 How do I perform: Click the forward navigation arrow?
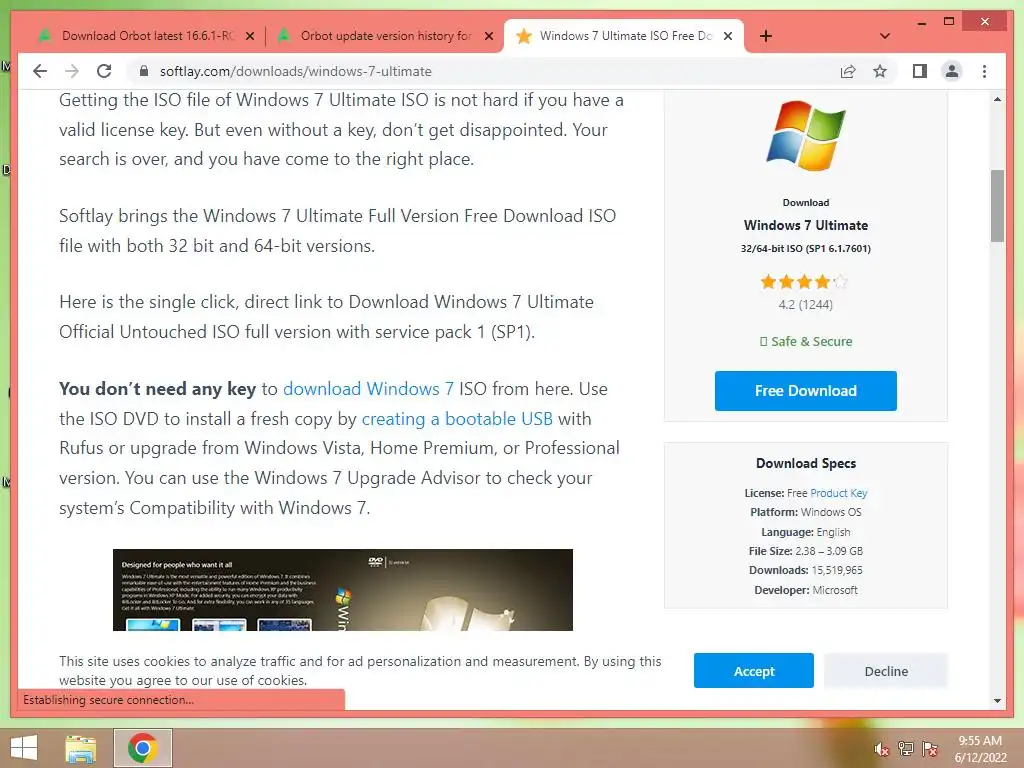click(x=72, y=71)
